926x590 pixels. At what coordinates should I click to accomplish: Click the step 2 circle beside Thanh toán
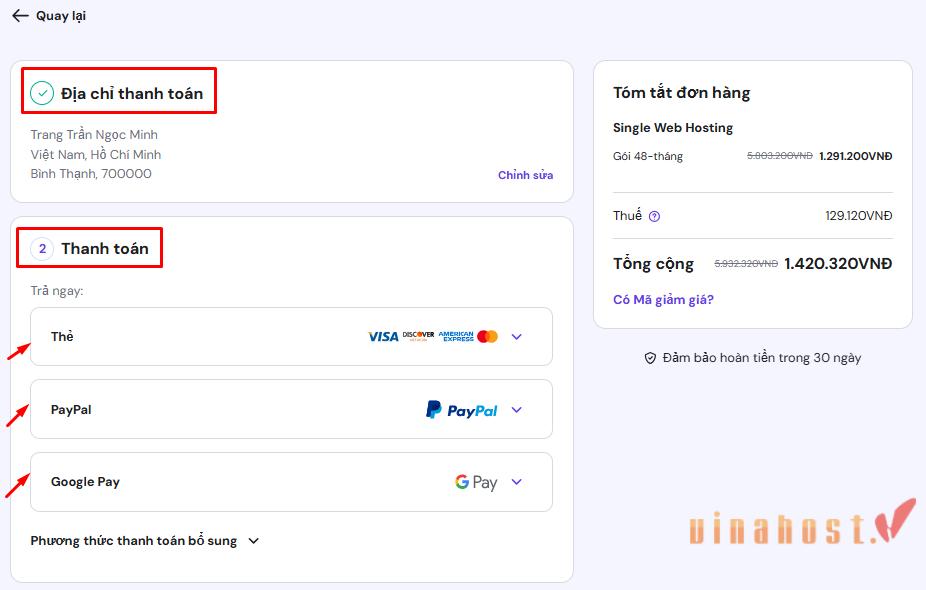[x=41, y=247]
